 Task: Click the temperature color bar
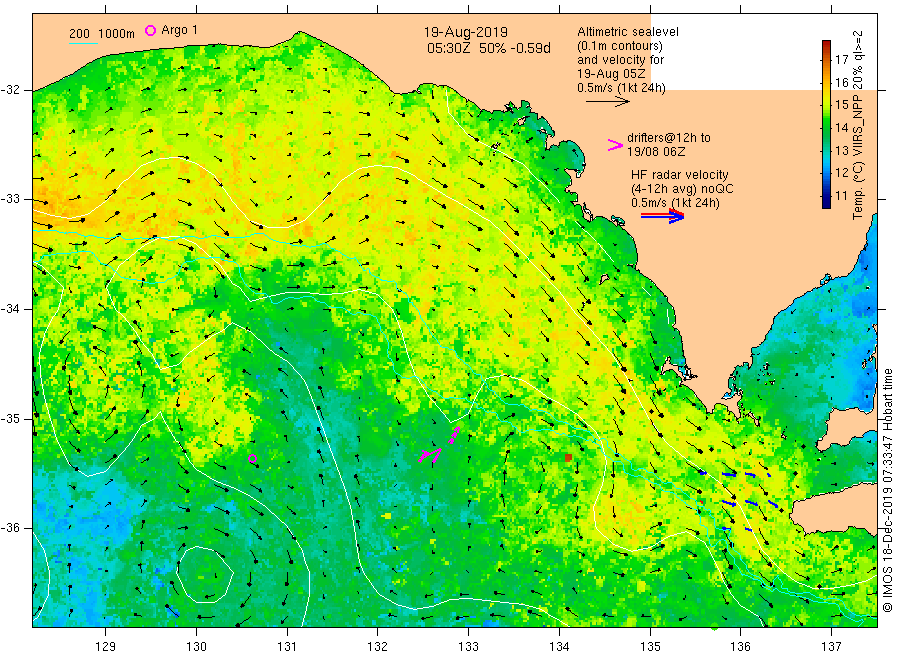point(826,124)
